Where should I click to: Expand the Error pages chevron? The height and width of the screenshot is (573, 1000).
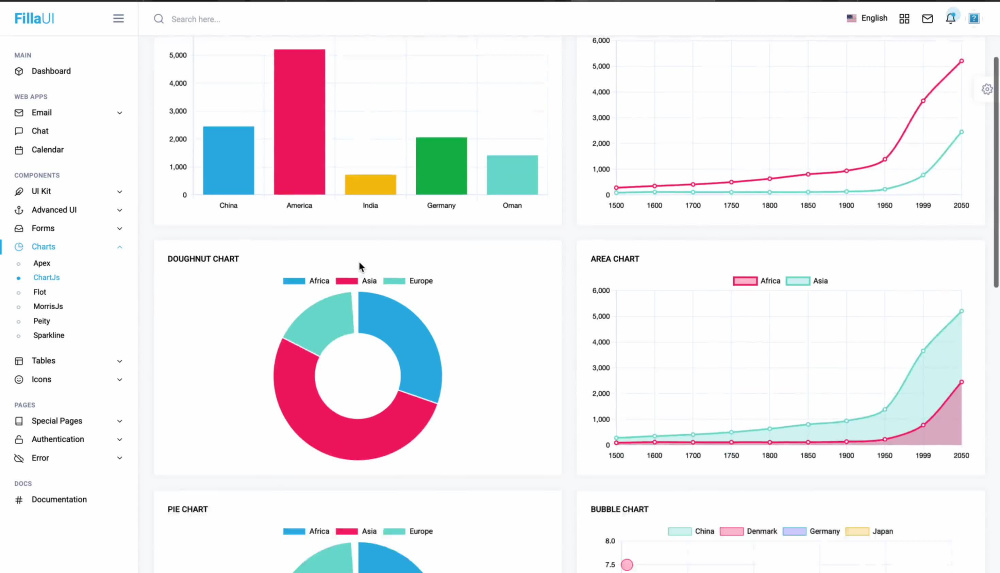point(119,458)
